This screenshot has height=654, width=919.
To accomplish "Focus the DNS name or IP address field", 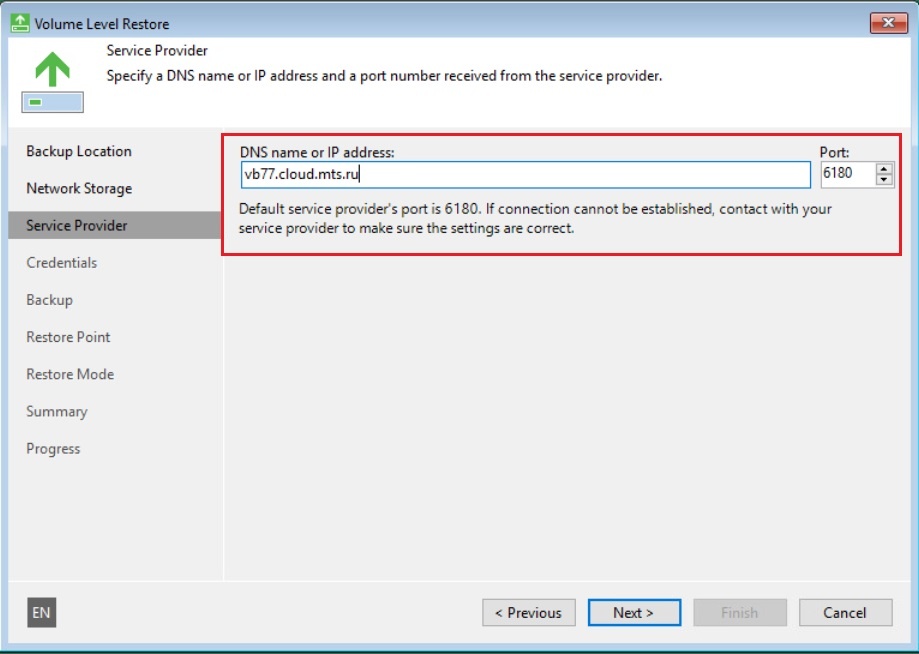I will [525, 175].
